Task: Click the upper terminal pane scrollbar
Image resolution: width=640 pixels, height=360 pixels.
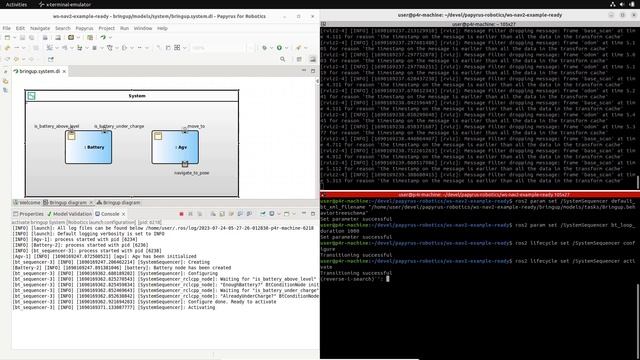Action: point(638,182)
